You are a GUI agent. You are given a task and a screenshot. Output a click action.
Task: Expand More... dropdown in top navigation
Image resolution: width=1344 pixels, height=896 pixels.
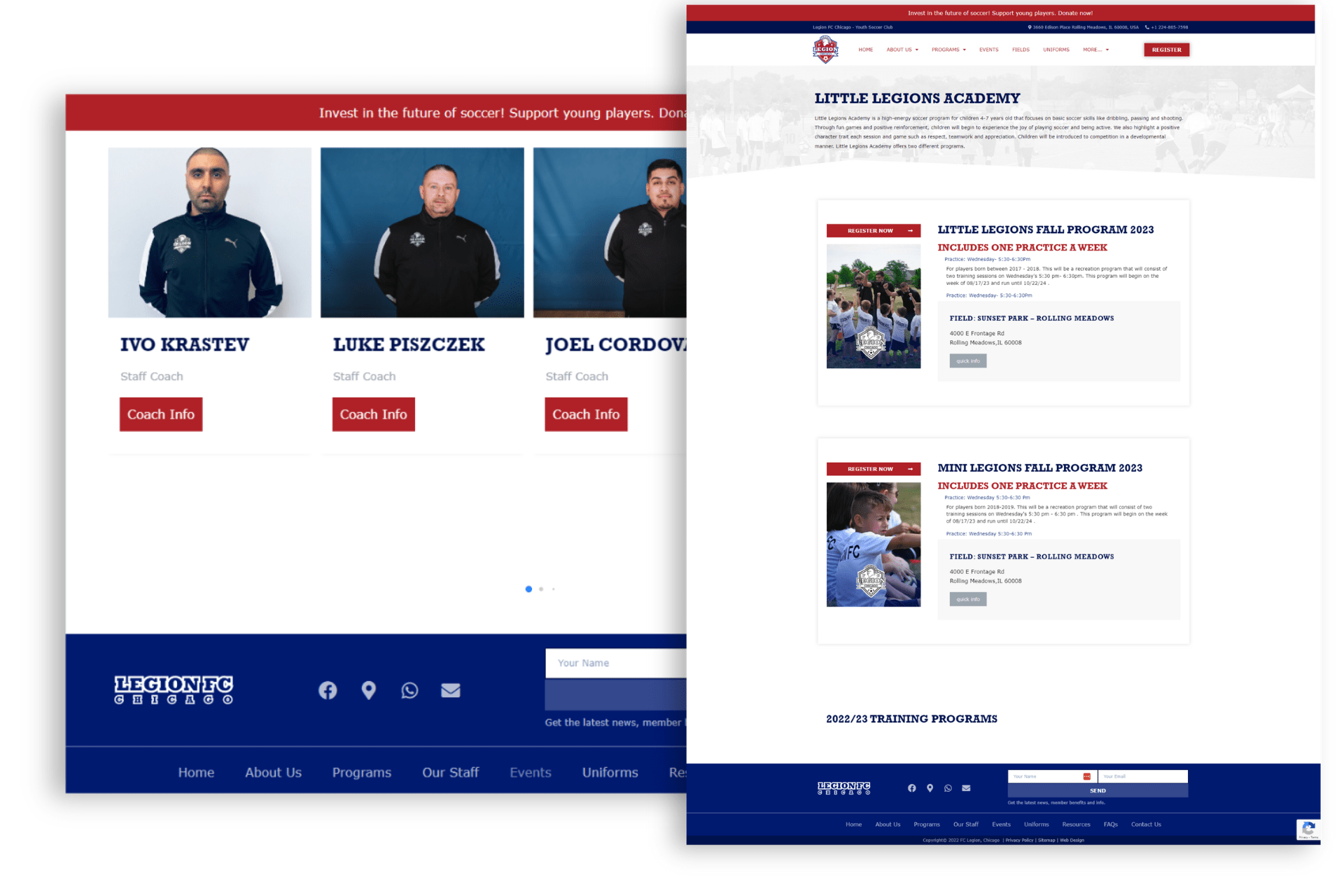coord(1095,50)
